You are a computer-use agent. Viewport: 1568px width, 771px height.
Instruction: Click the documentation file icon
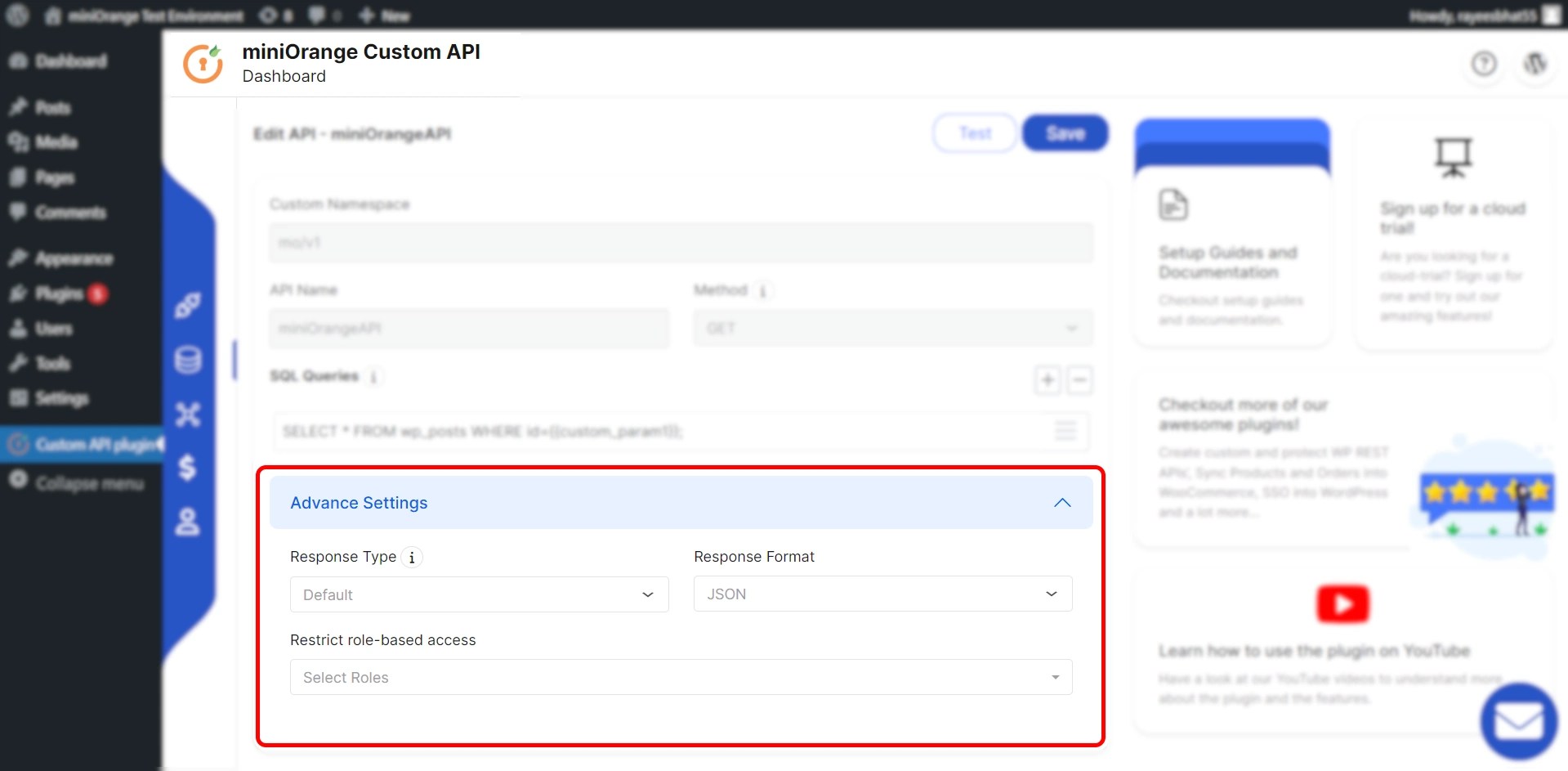coord(1173,204)
